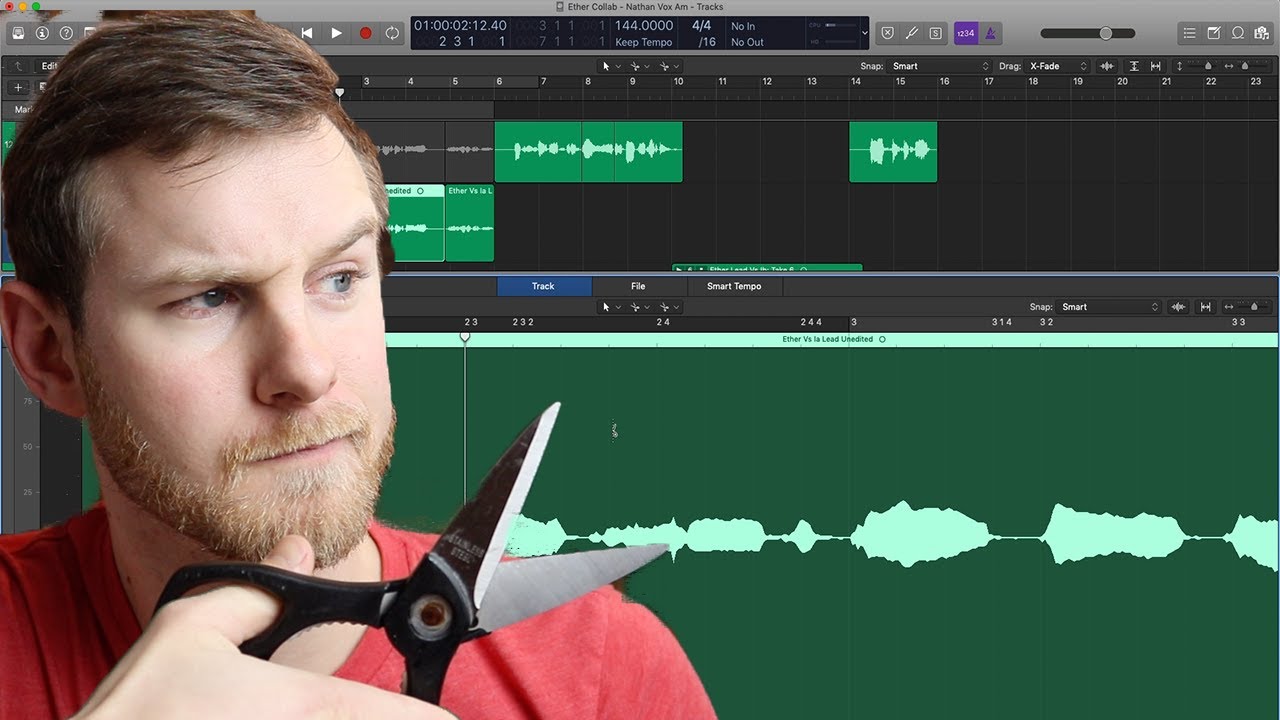Click Ether Vs Ia Lead Unedited region header

pyautogui.click(x=827, y=339)
